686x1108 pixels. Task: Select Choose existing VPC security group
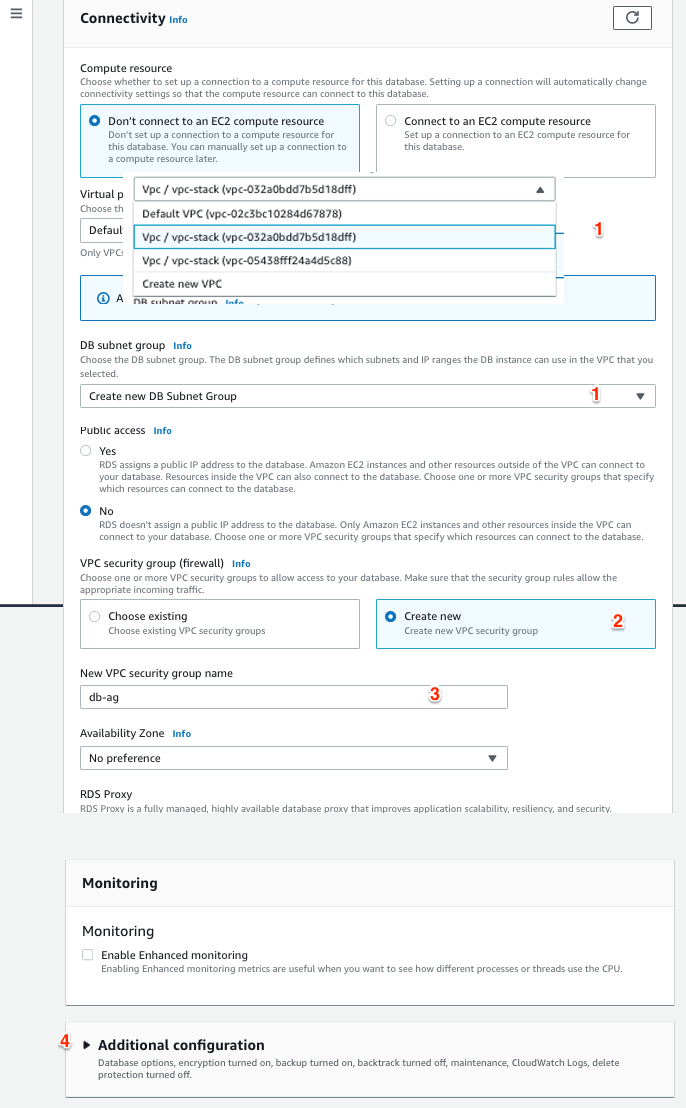[95, 617]
